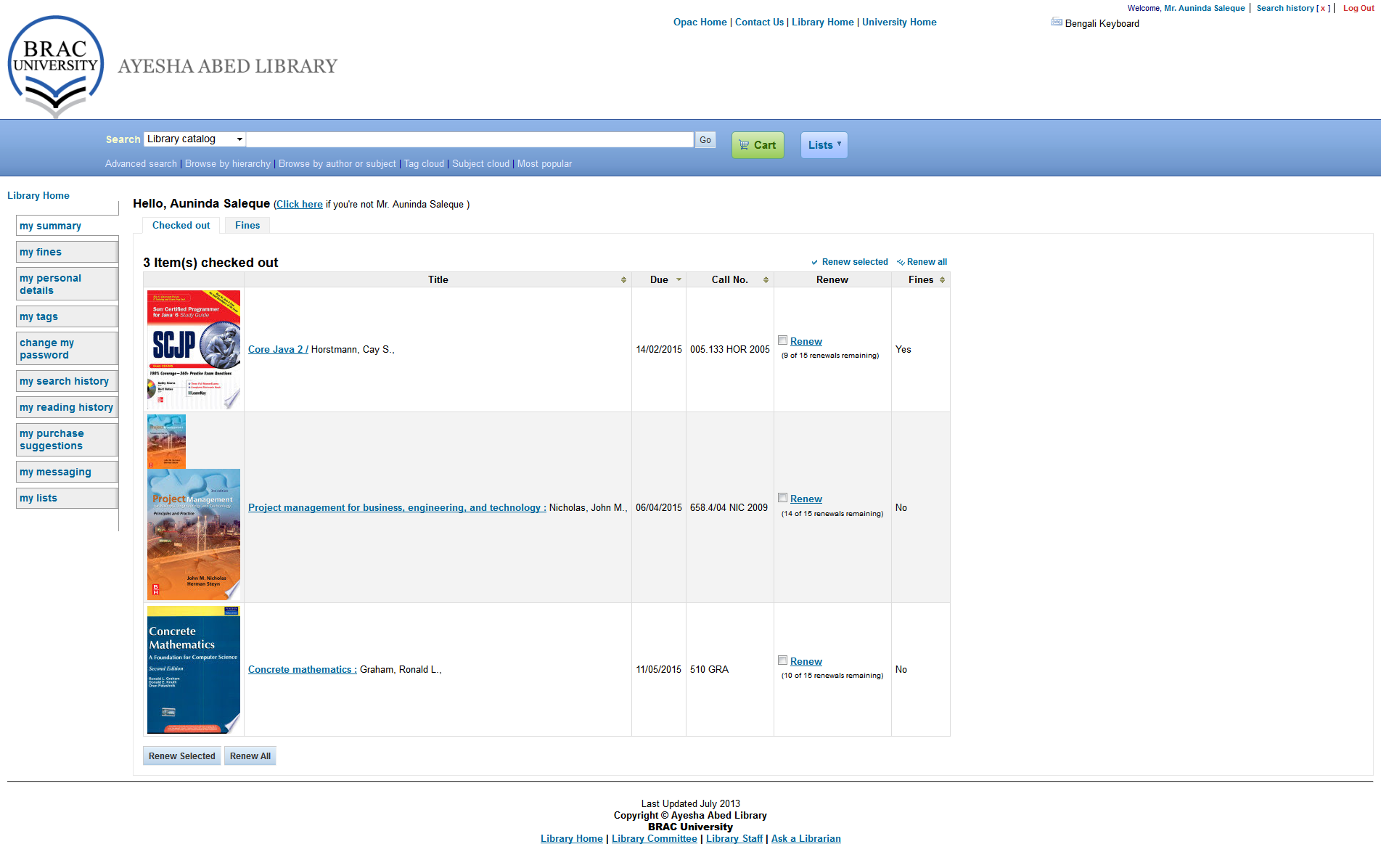1381x868 pixels.
Task: Open the Subject cloud link
Action: 480,164
